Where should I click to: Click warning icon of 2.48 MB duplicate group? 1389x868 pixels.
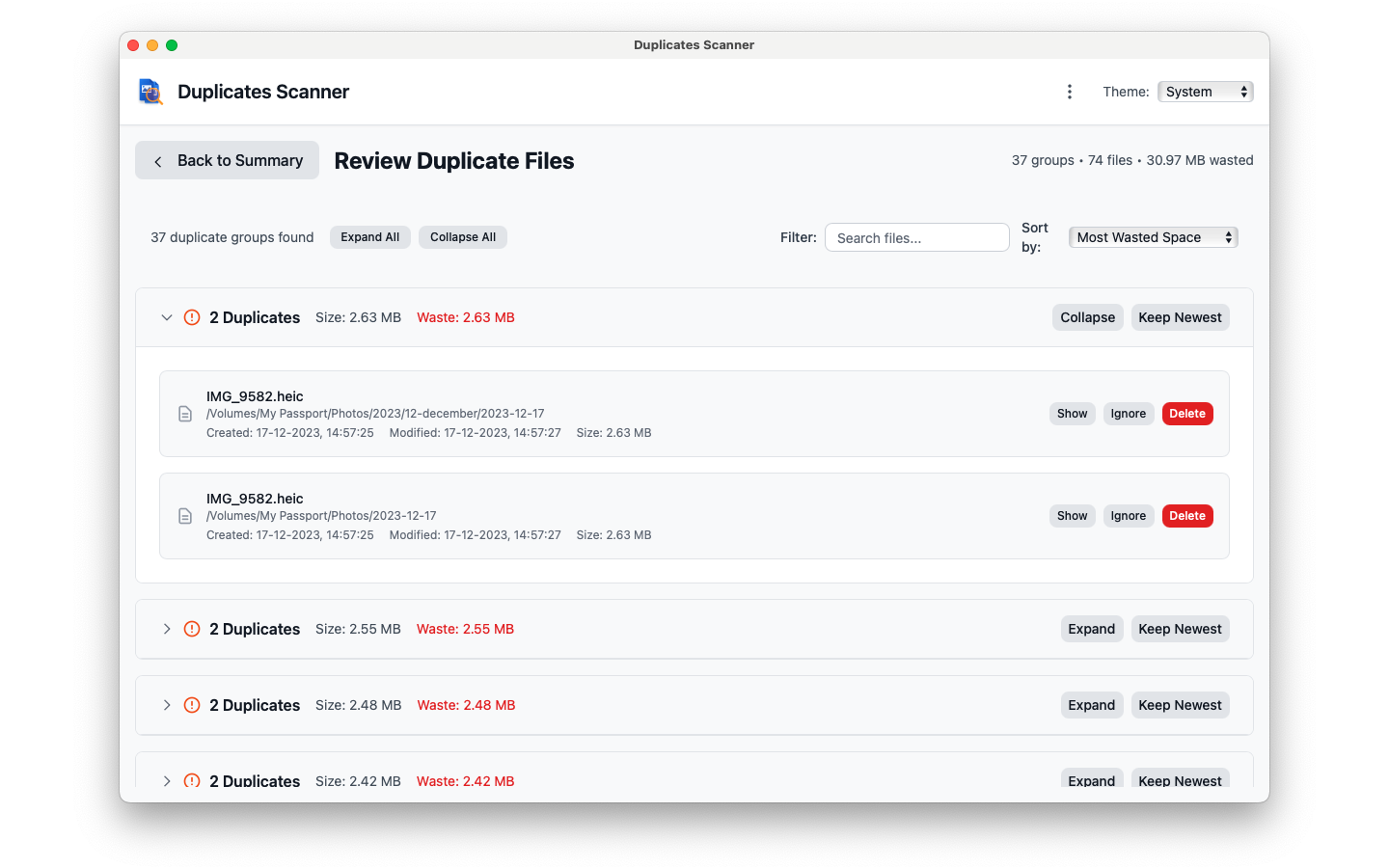coord(192,705)
